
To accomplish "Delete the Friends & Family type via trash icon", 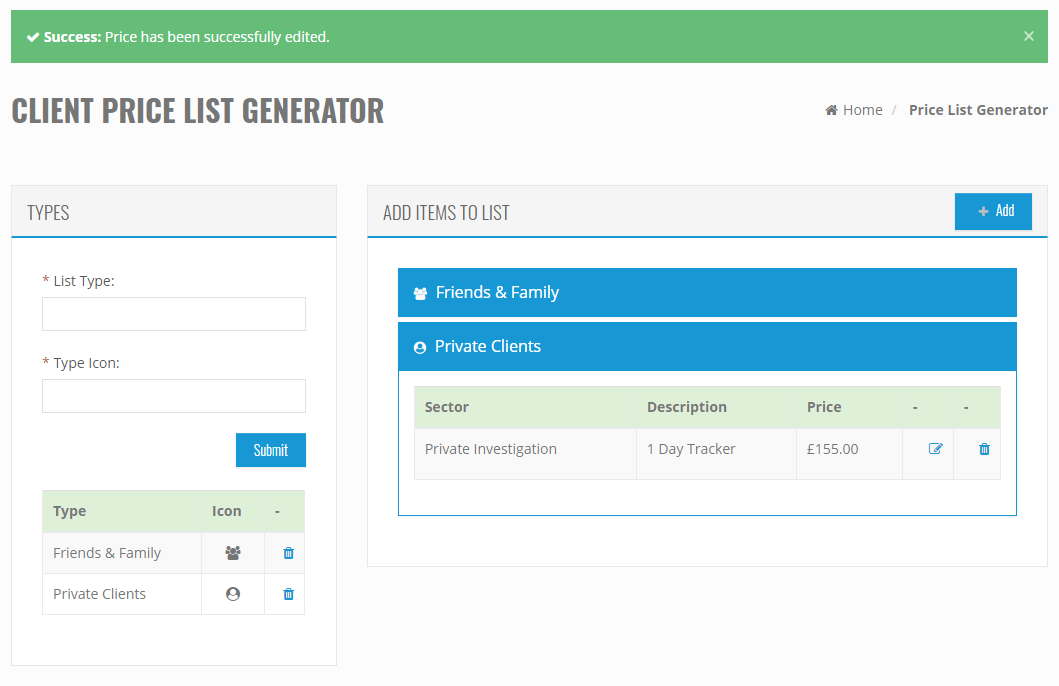I will pyautogui.click(x=285, y=552).
